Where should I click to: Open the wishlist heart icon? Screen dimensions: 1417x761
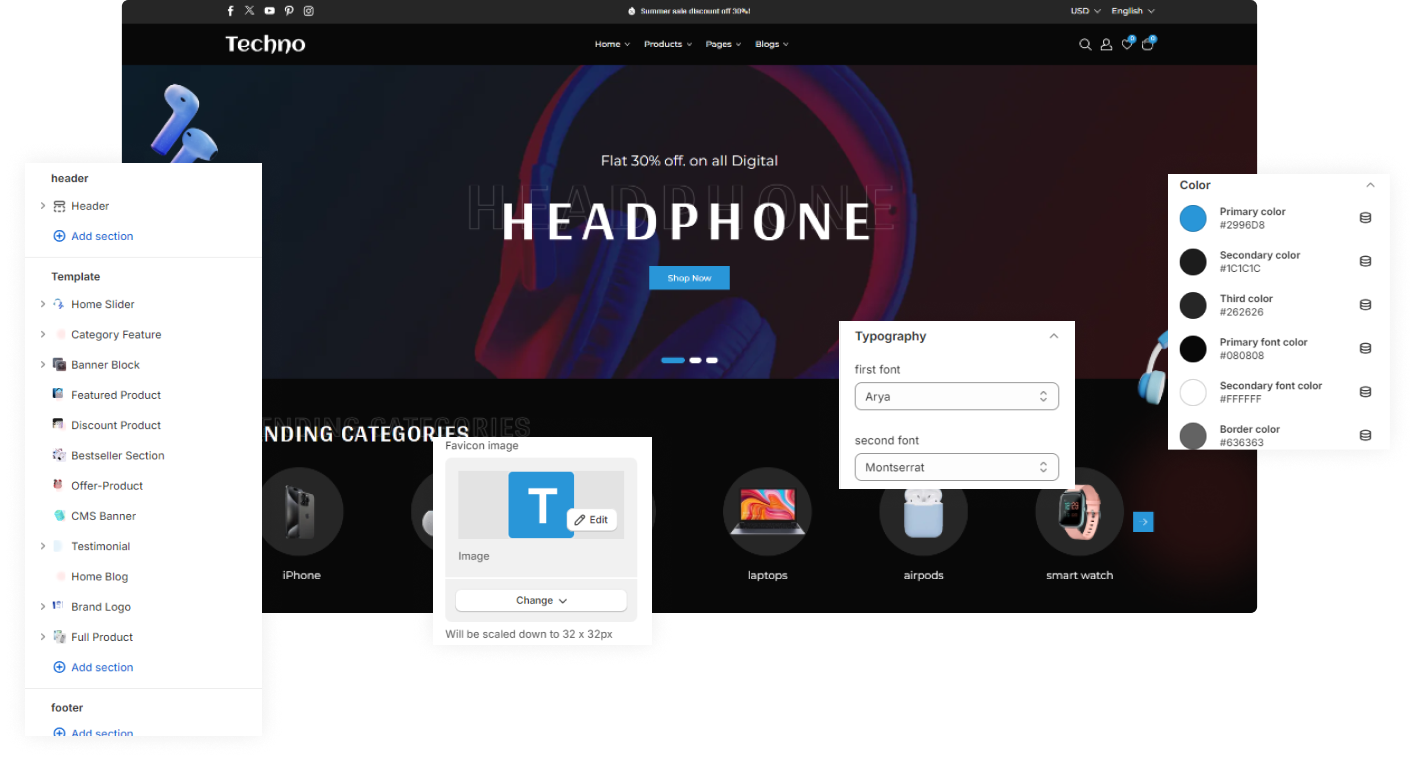point(1127,44)
